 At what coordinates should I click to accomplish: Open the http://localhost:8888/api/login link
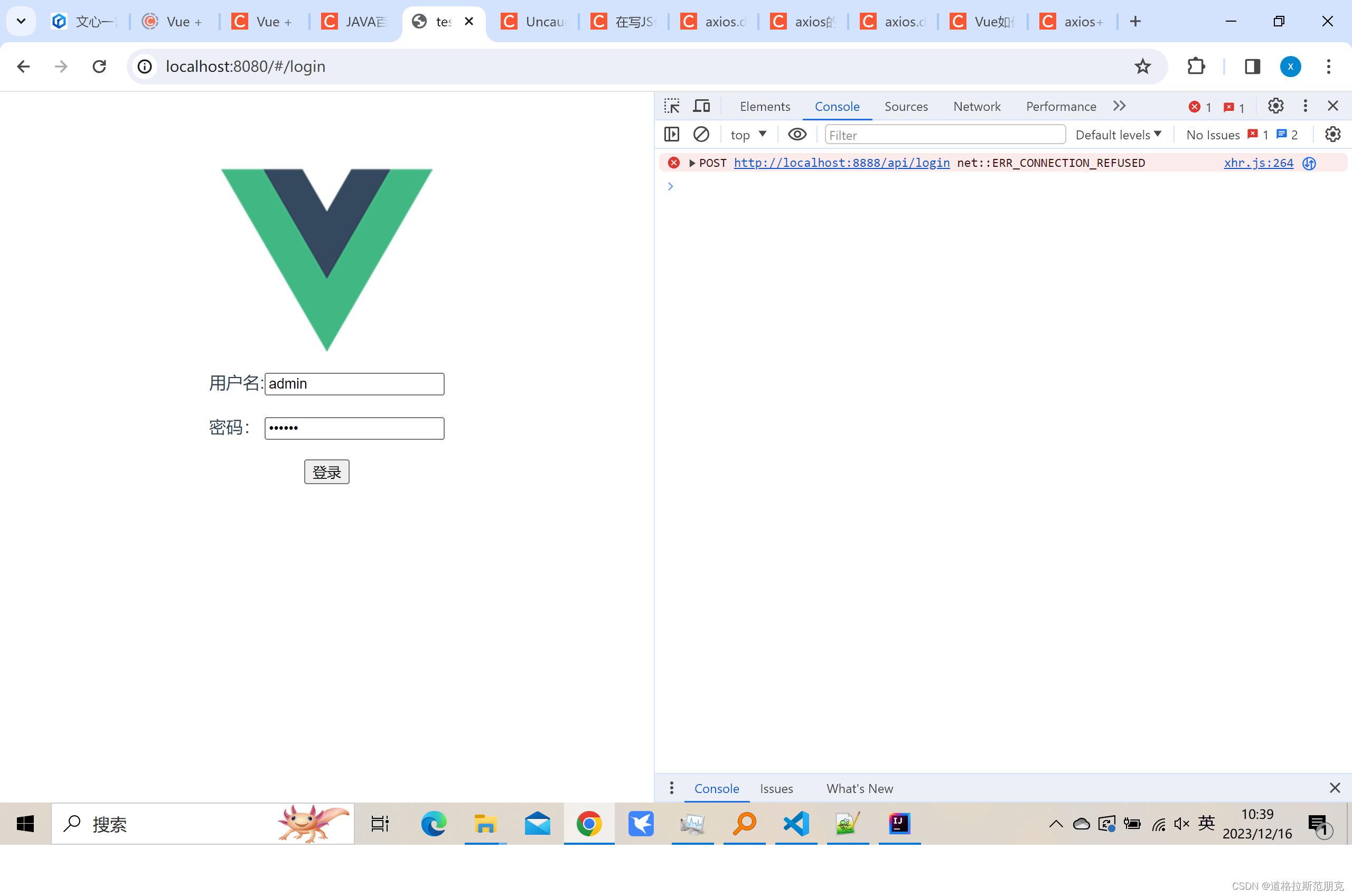coord(841,163)
